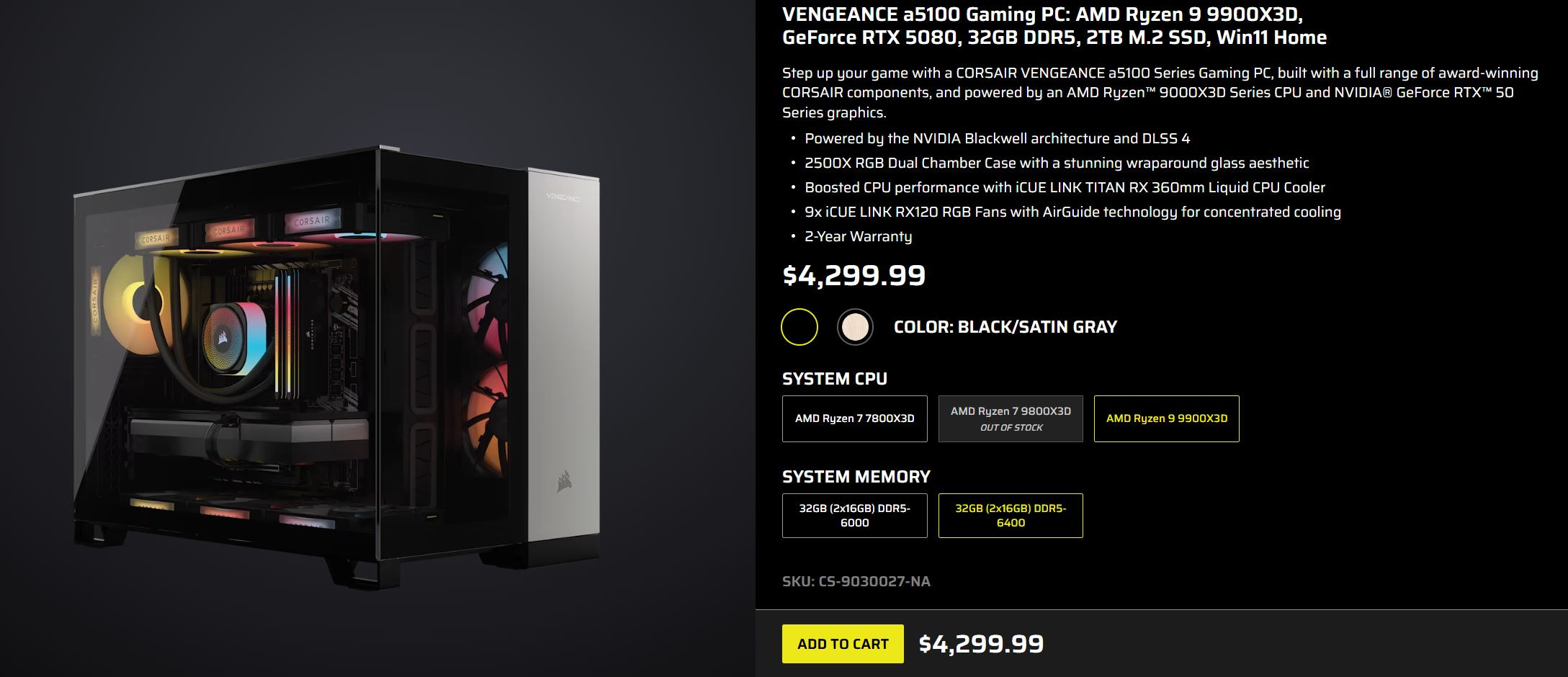This screenshot has width=1568, height=677.
Task: Choose the 32GB (2x16GB) DDR5-6400 memory
Action: pyautogui.click(x=1010, y=515)
